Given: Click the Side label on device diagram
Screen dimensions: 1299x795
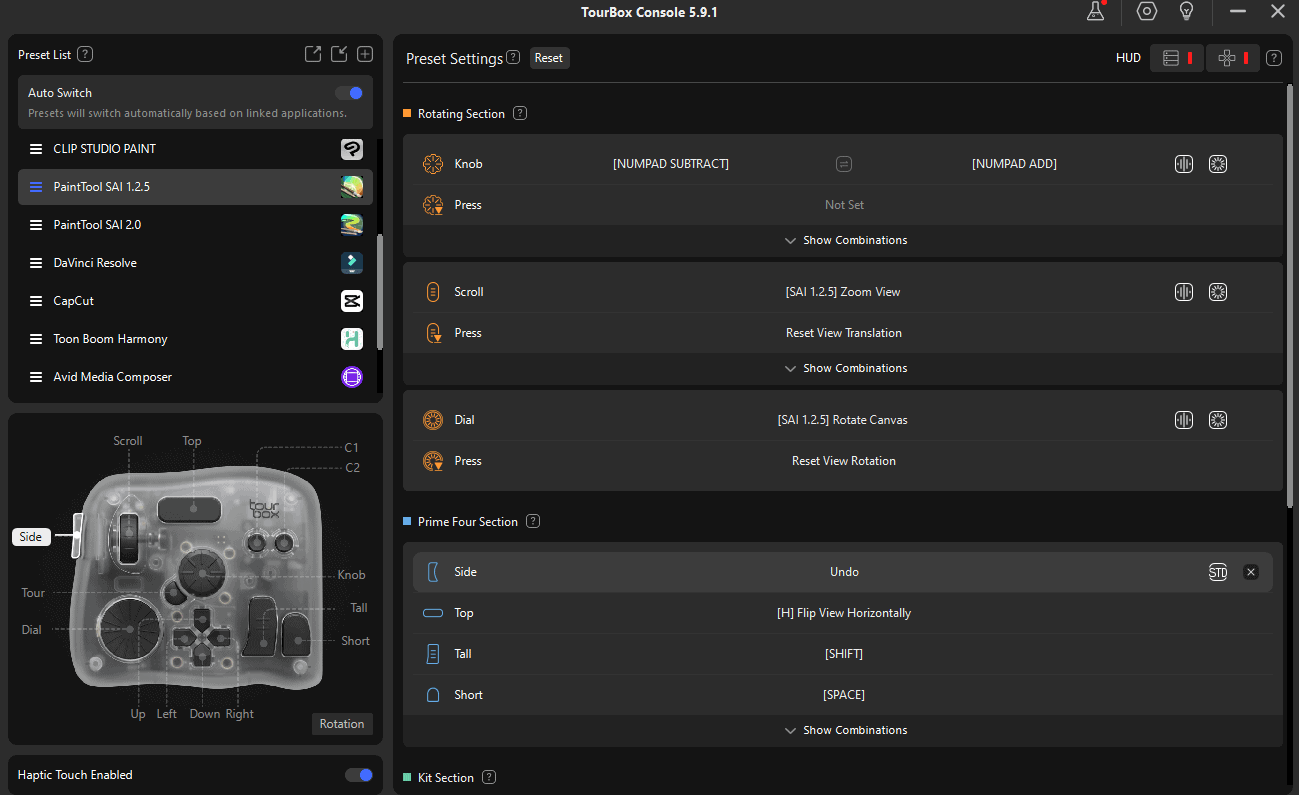Looking at the screenshot, I should [31, 537].
